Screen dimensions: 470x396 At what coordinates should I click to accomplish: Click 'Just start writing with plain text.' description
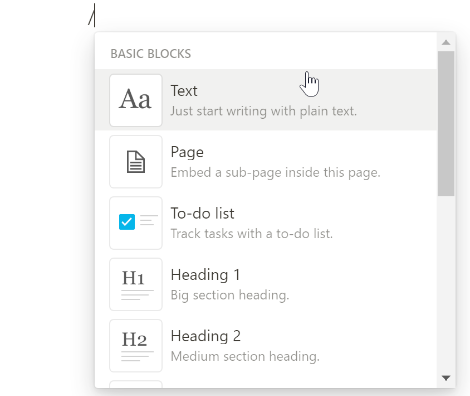coord(264,111)
